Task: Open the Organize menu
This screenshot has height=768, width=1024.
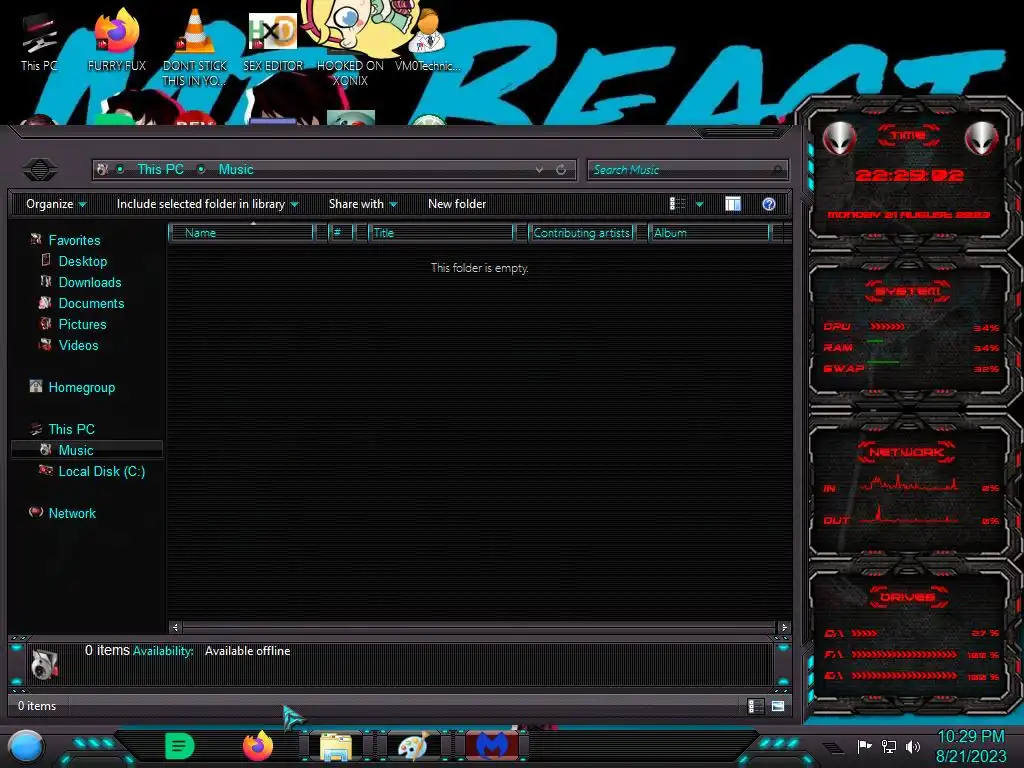Action: point(56,204)
